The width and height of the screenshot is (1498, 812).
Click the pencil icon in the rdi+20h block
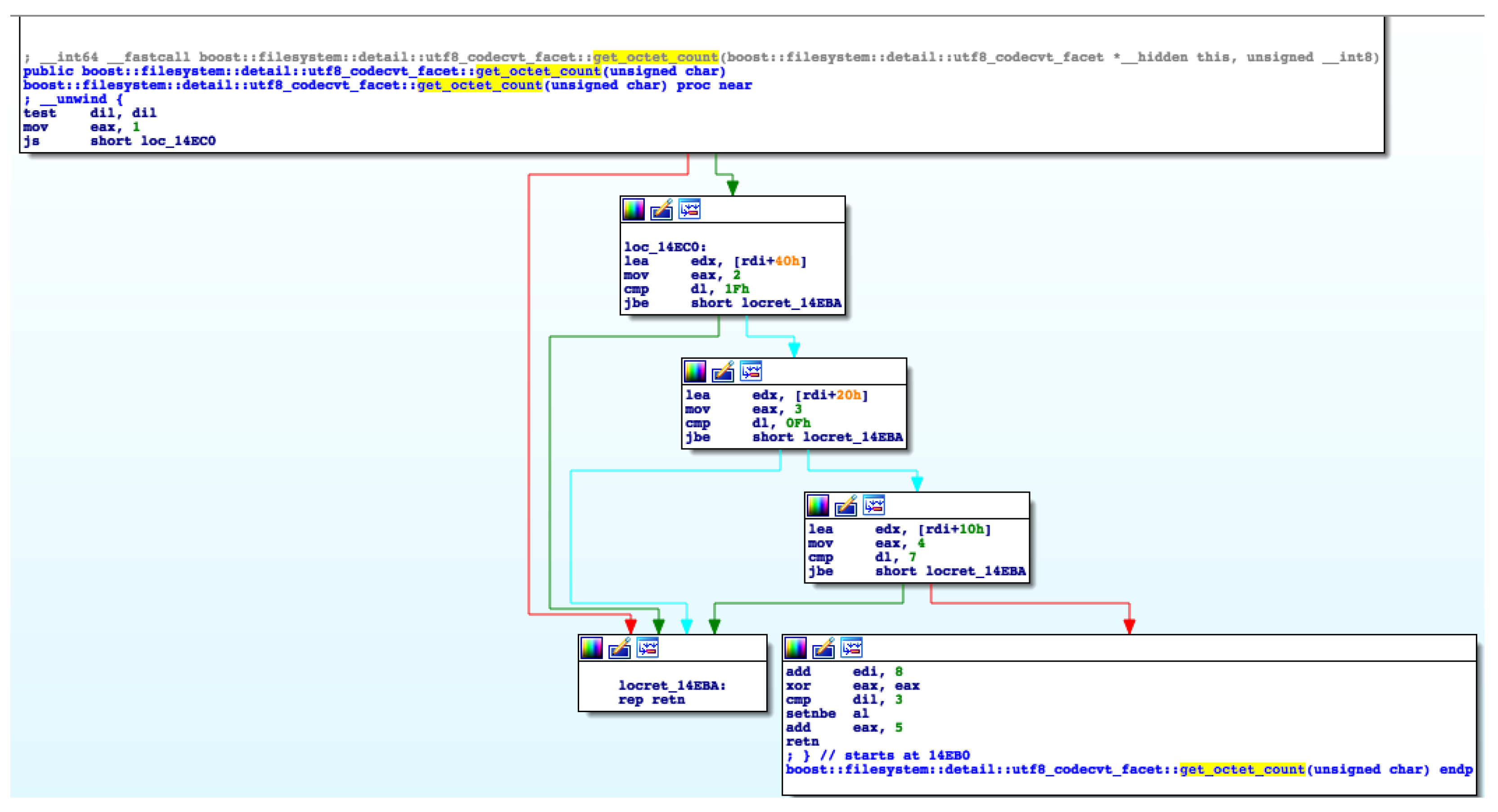[723, 372]
